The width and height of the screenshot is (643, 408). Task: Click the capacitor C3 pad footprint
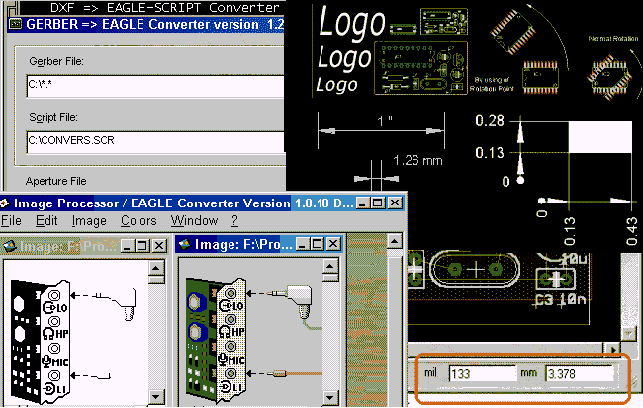[x=556, y=279]
